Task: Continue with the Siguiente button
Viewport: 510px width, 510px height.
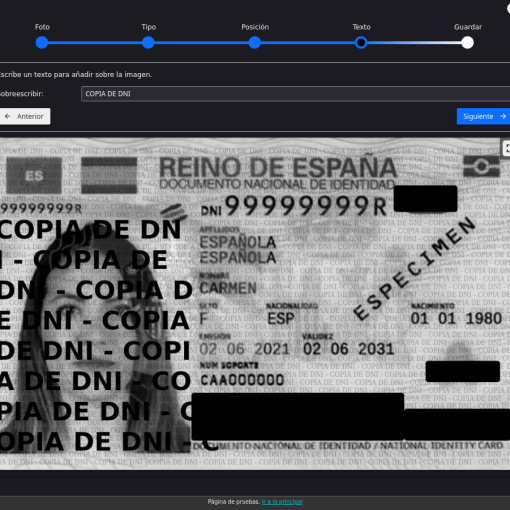Action: [x=483, y=116]
